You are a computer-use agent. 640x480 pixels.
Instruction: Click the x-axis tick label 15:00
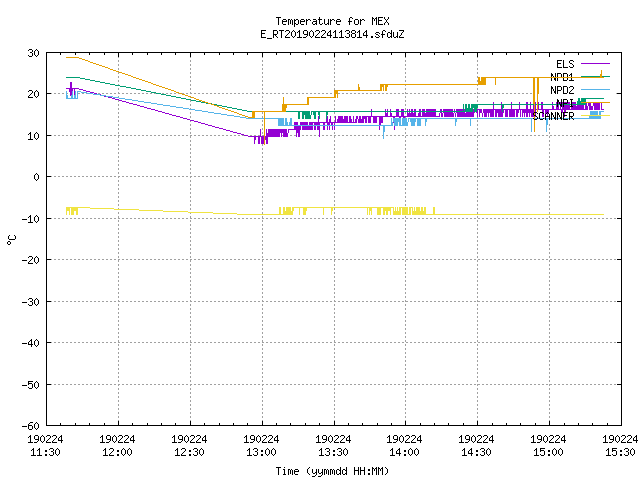pos(548,452)
